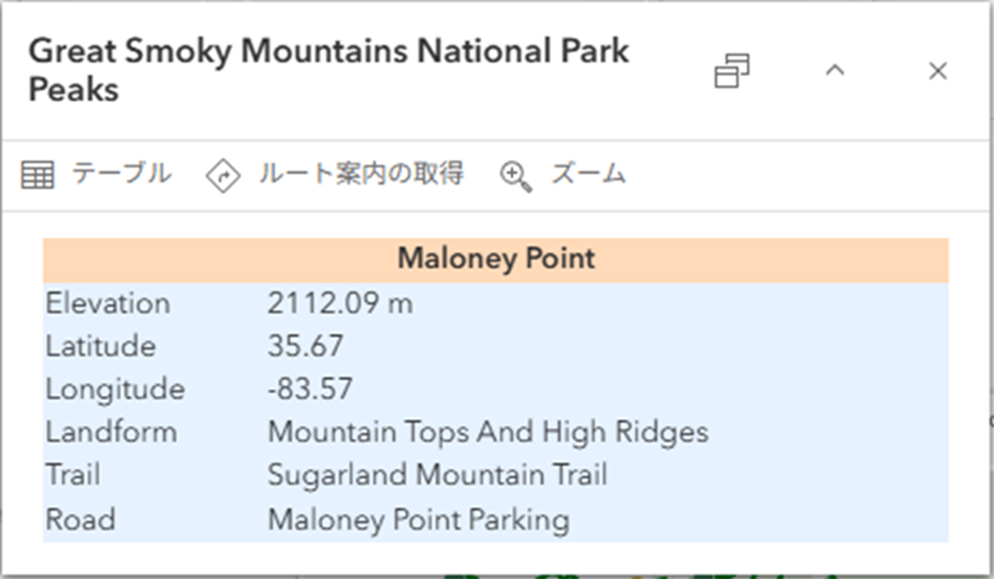Click the plus inside the zoom magnifier icon
The width and height of the screenshot is (994, 579).
pos(513,172)
